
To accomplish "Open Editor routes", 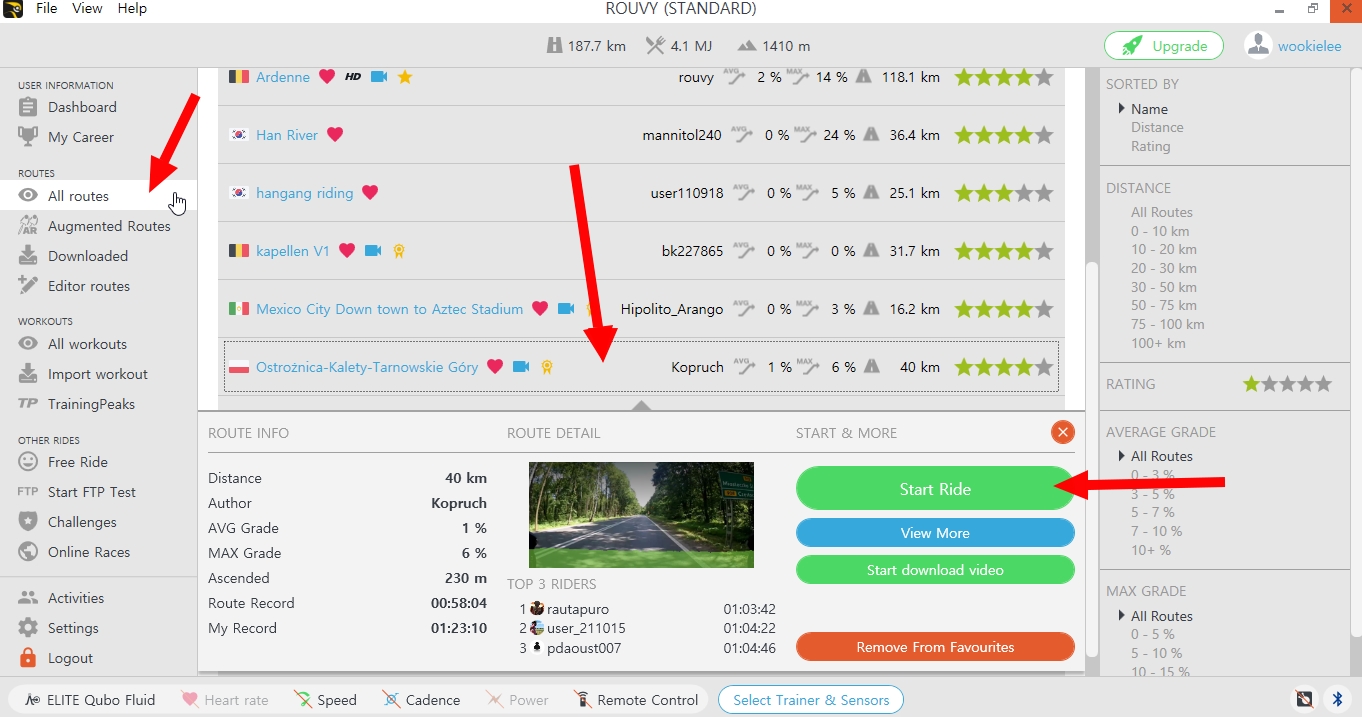I will pyautogui.click(x=89, y=286).
